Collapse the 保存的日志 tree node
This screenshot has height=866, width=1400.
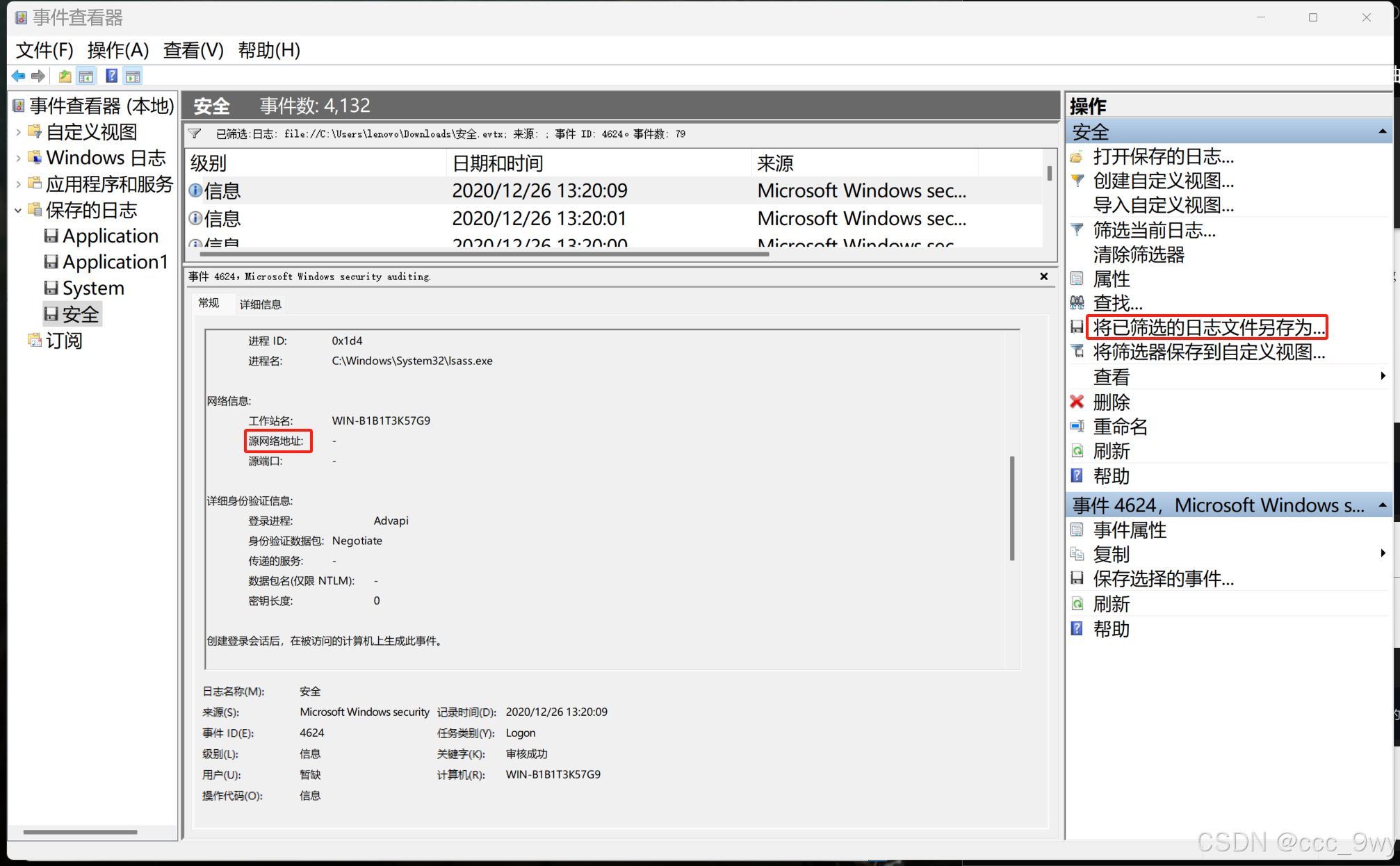[x=18, y=211]
